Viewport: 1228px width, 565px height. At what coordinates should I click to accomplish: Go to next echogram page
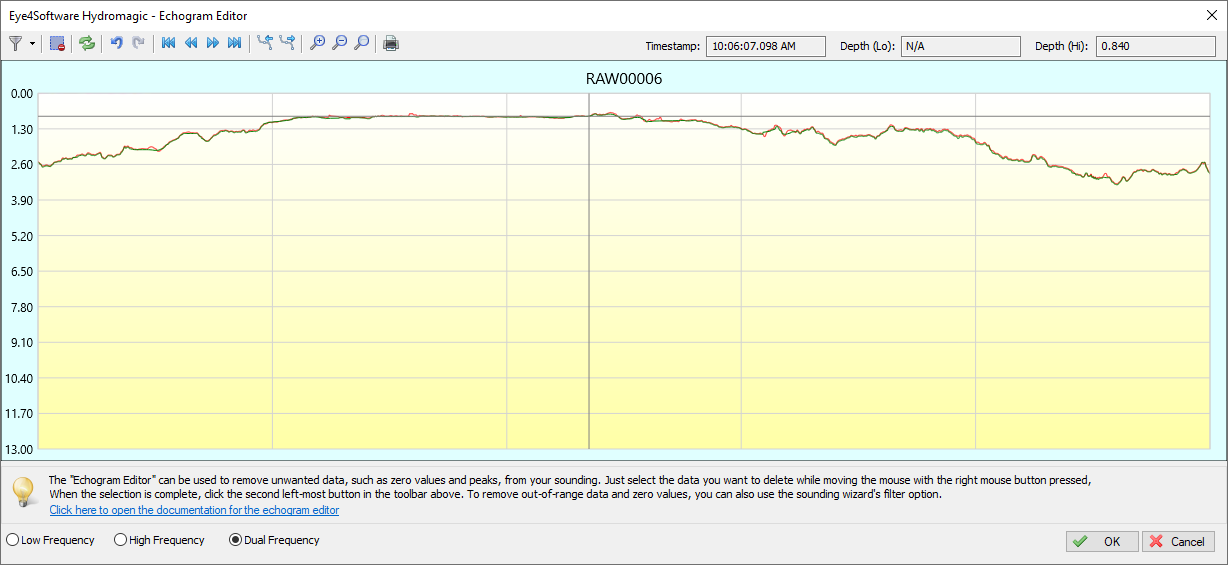[212, 43]
